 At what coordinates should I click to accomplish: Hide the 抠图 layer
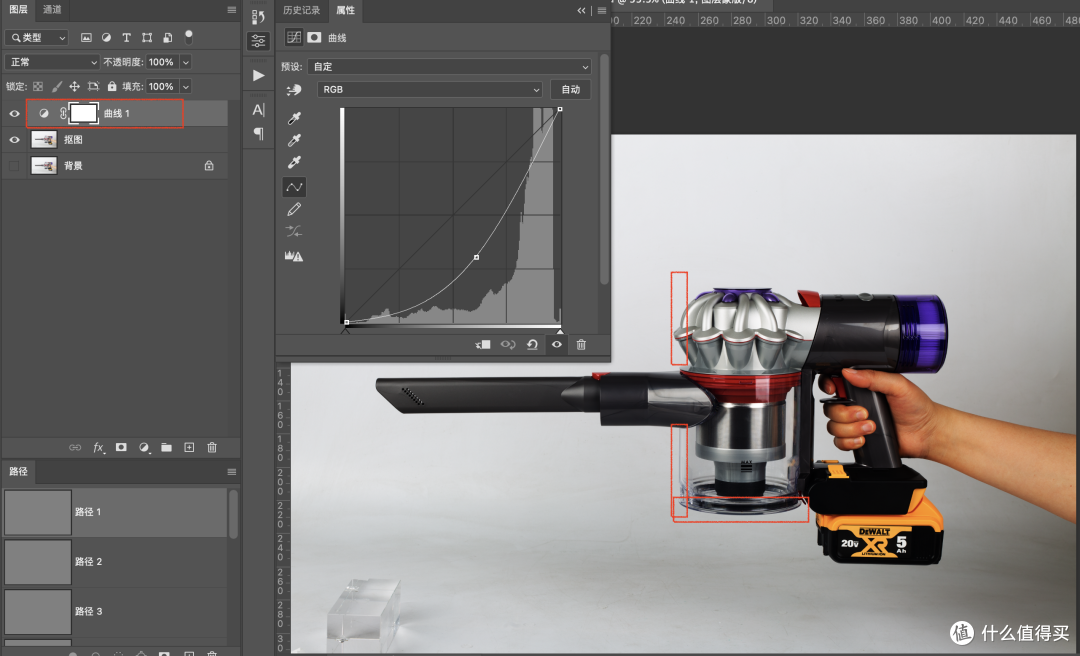[14, 139]
